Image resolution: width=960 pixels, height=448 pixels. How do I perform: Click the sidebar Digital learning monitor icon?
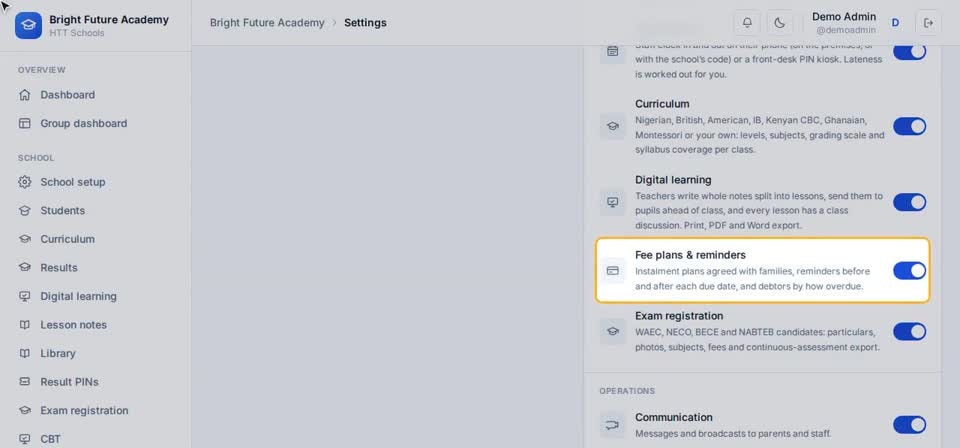point(24,296)
